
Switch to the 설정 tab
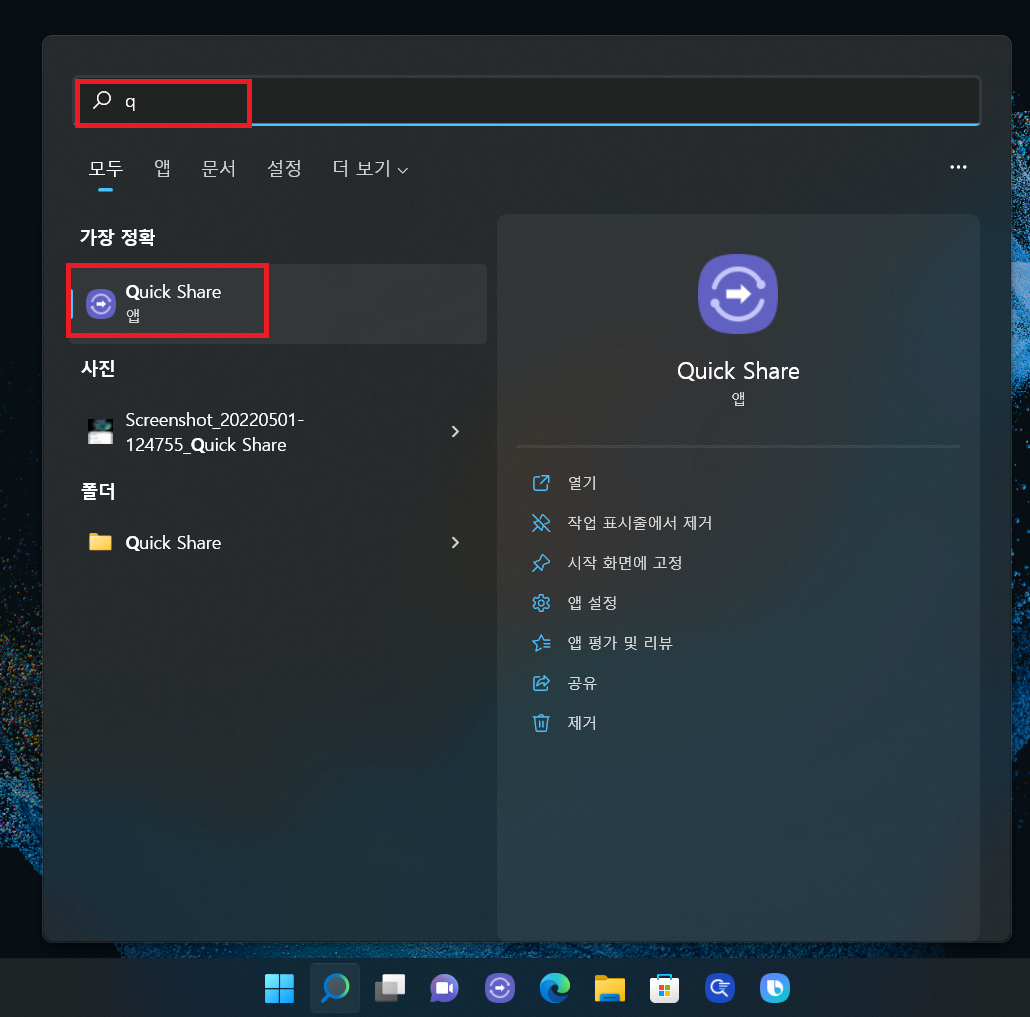284,168
